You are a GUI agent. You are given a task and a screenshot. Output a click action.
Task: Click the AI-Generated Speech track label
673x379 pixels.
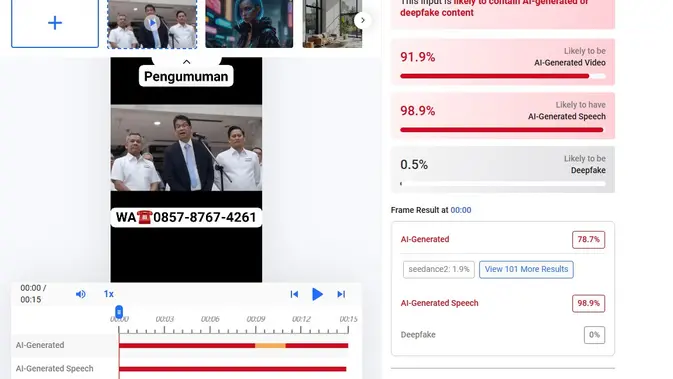click(55, 368)
